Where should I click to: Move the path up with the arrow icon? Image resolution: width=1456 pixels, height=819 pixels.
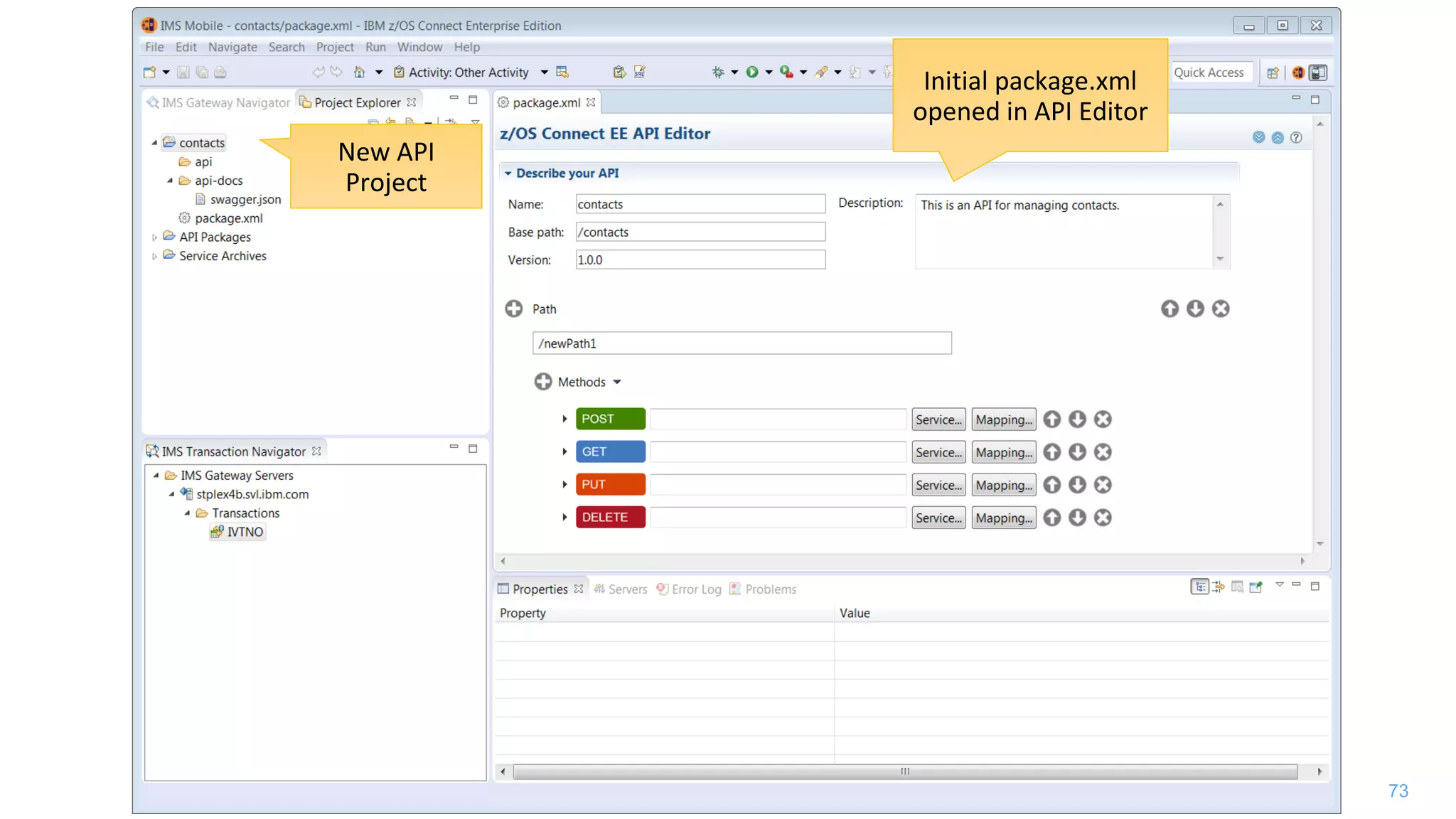[1169, 309]
